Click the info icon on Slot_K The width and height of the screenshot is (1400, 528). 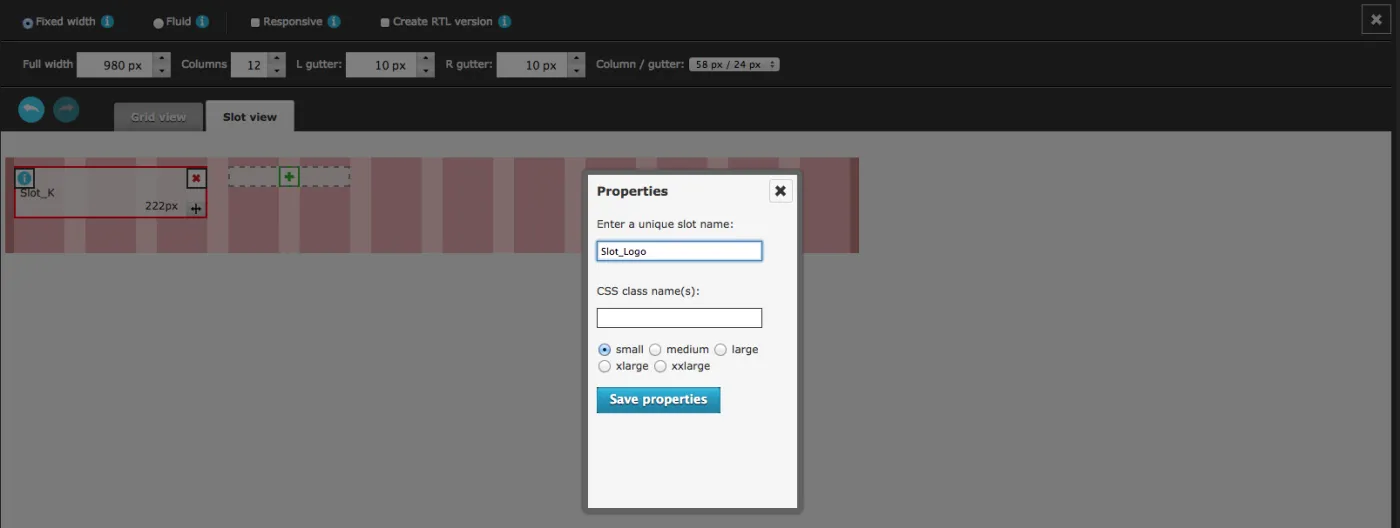(x=25, y=178)
